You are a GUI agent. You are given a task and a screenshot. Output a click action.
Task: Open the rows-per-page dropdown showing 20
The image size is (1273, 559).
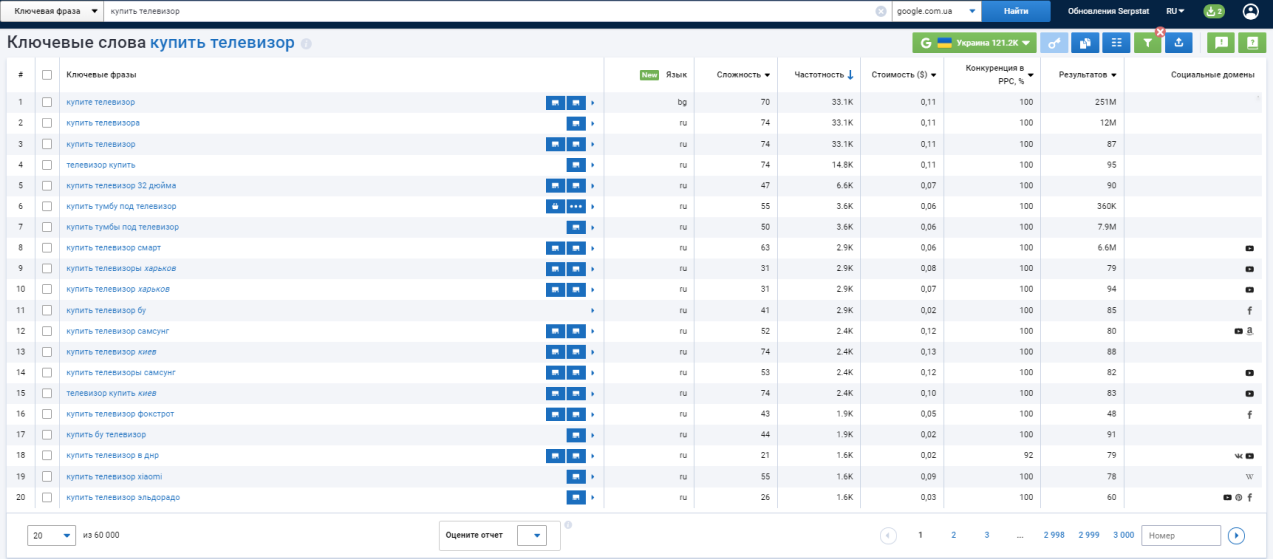point(52,535)
